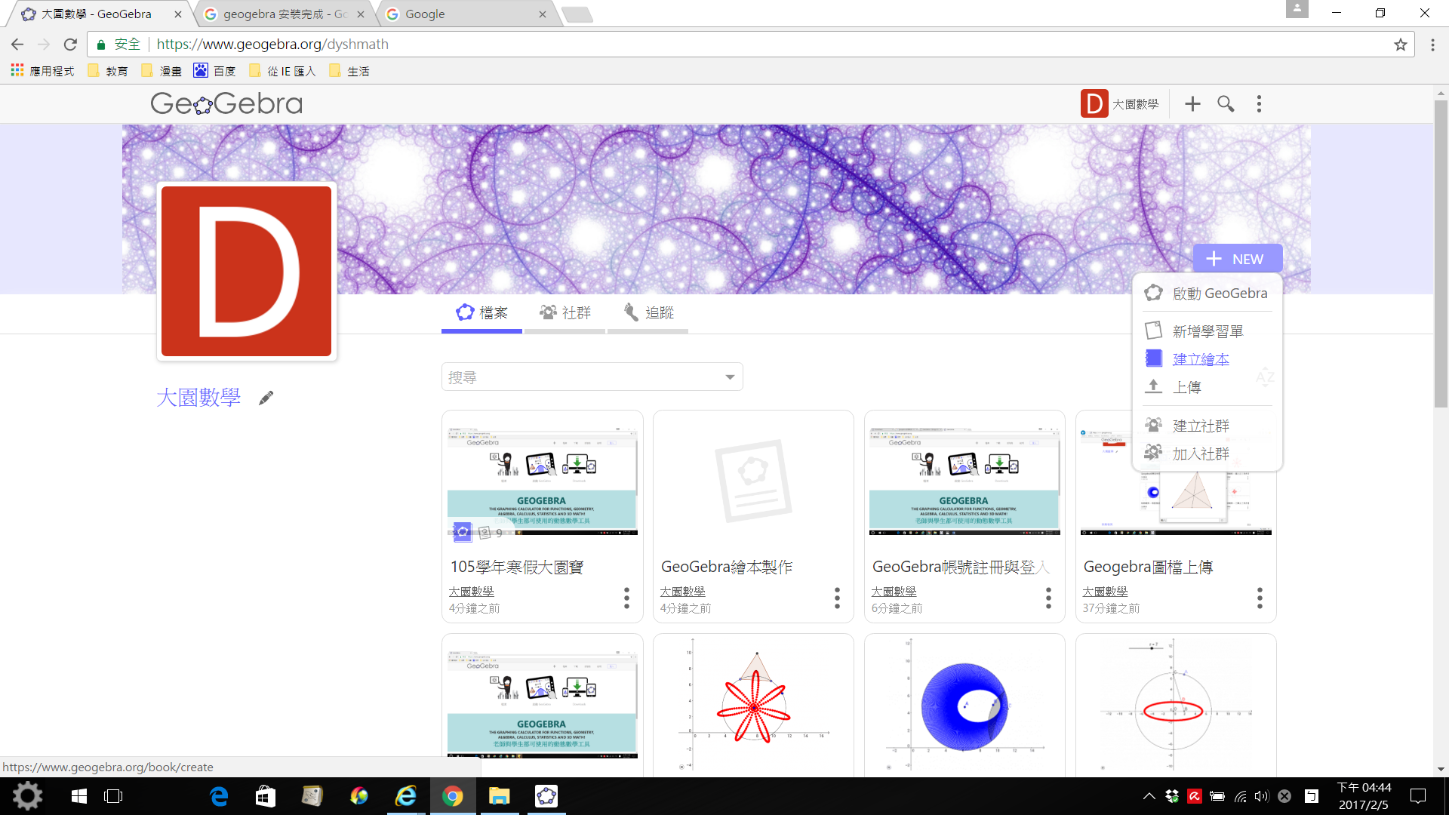Open a new browser tab

577,14
